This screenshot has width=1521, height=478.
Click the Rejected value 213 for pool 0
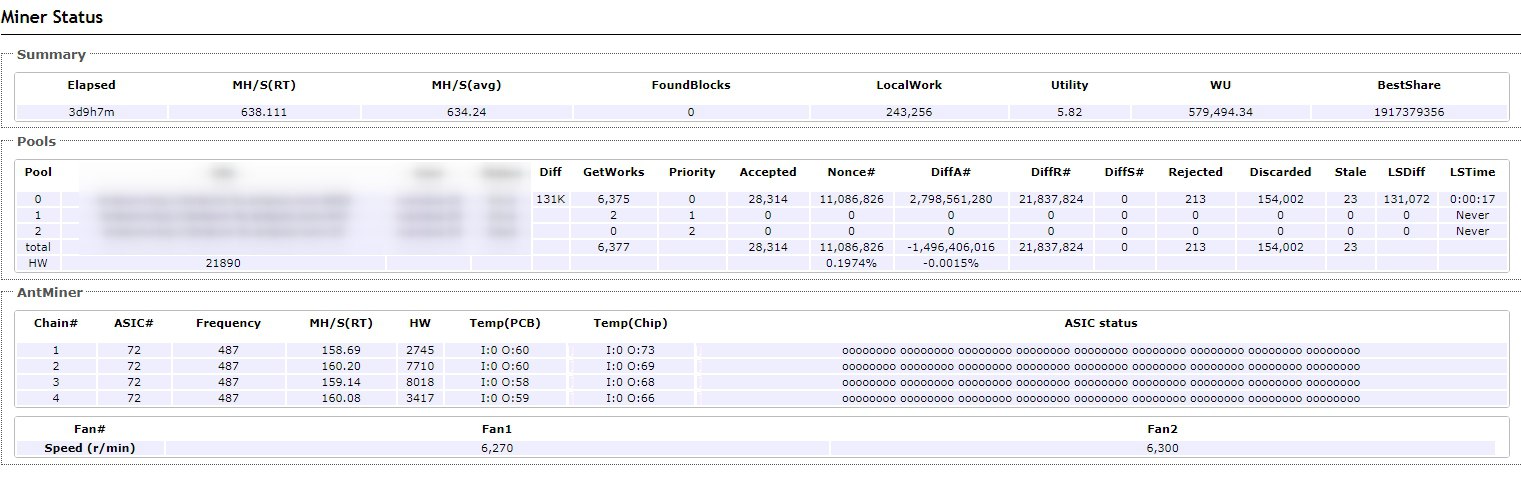pyautogui.click(x=1195, y=199)
